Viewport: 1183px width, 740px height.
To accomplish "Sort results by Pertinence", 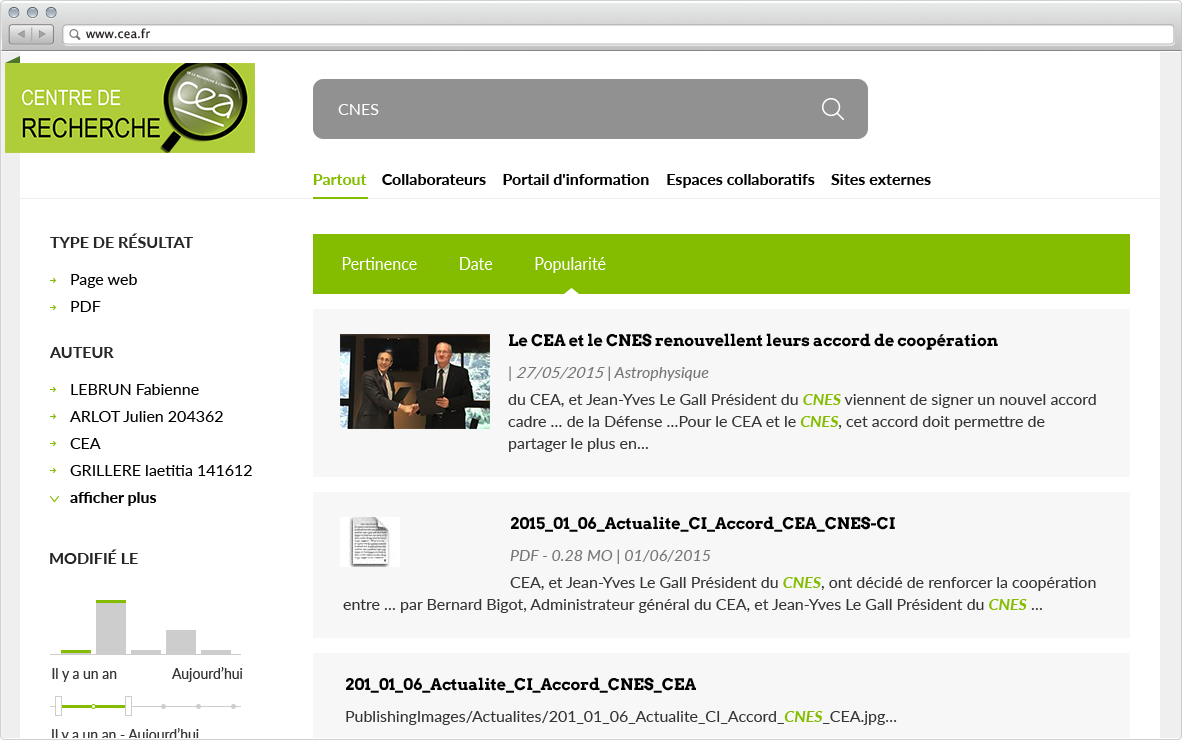I will click(379, 264).
